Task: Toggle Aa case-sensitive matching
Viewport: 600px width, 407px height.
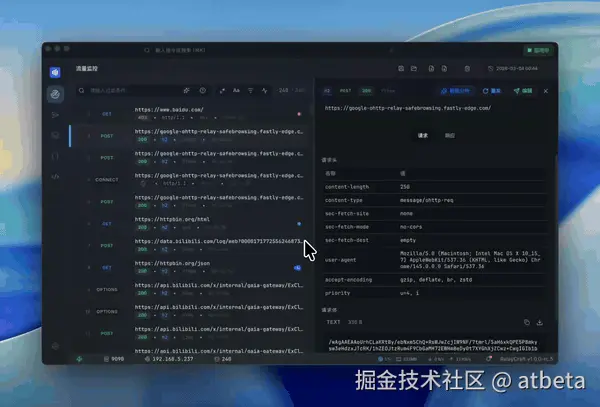Action: 236,91
